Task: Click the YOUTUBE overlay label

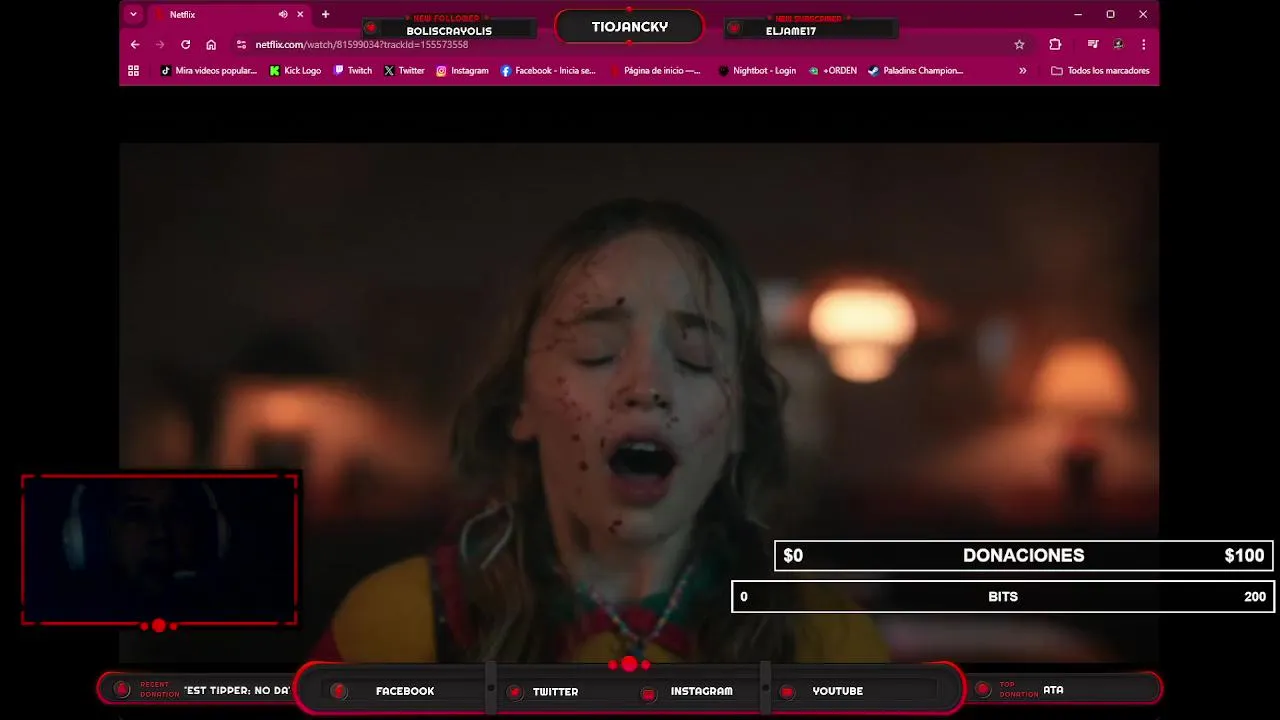Action: (838, 691)
